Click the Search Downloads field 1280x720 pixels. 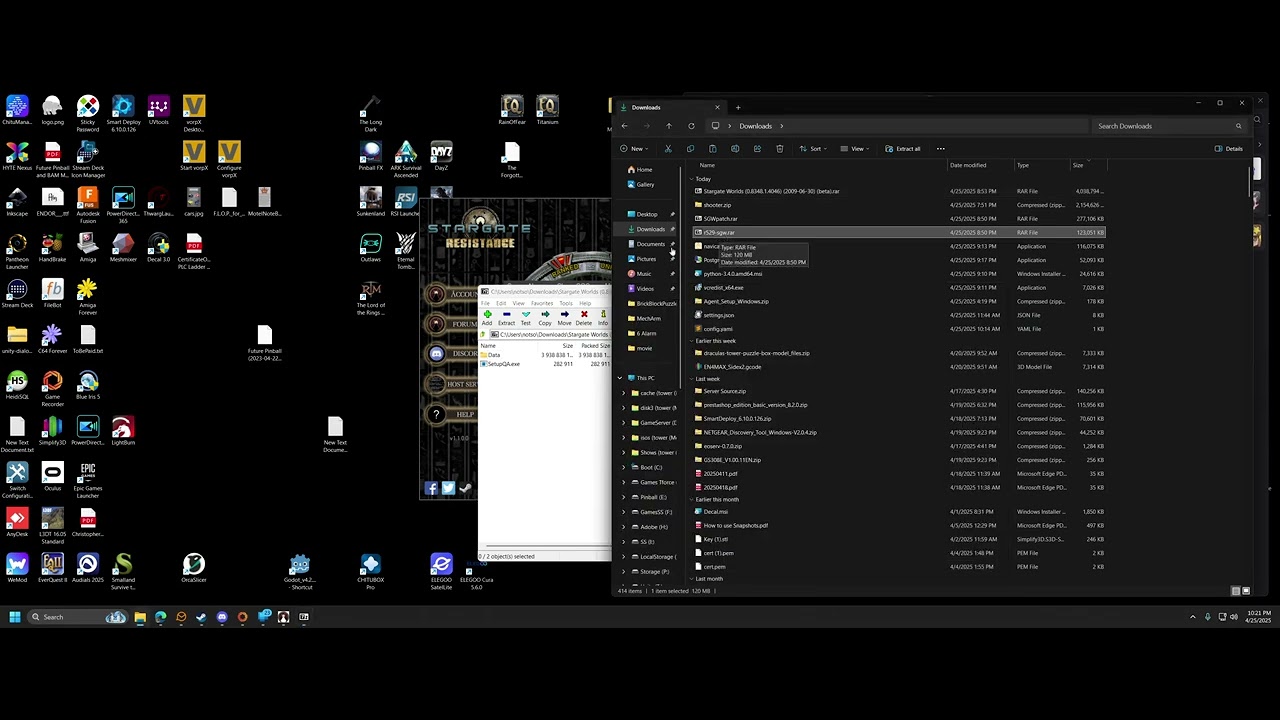tap(1168, 126)
